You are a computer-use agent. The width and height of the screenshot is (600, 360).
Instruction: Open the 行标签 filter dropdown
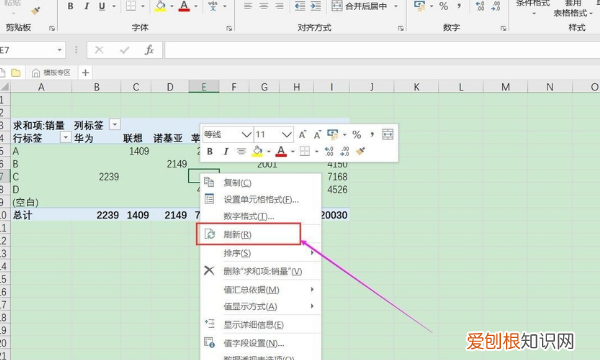66,137
